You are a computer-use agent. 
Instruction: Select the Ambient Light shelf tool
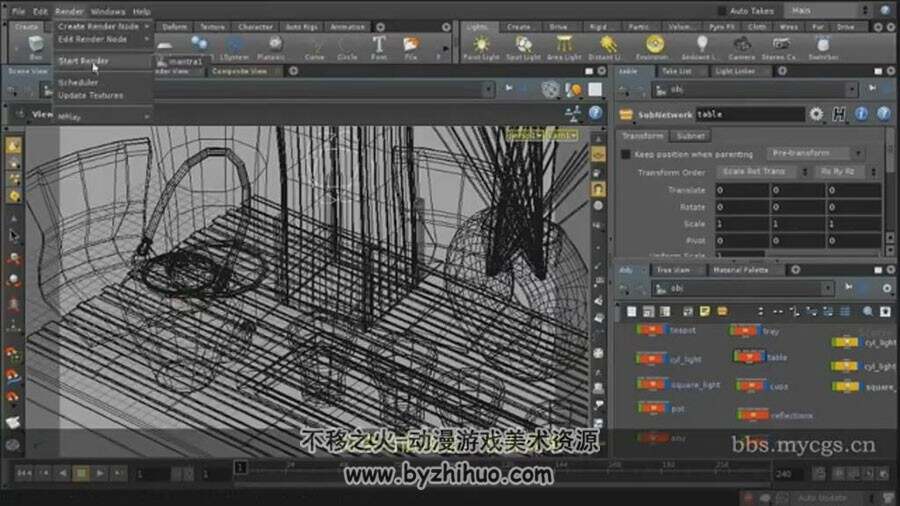pos(700,47)
